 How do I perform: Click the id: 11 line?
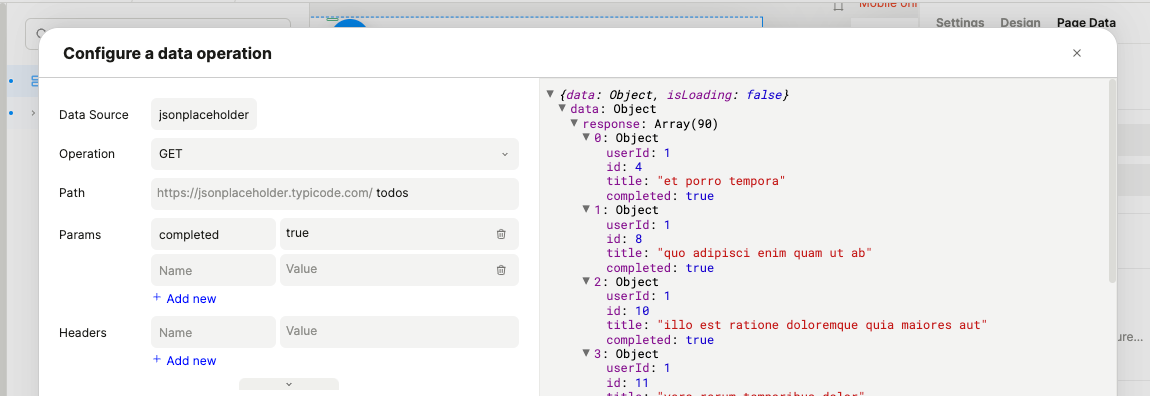tap(627, 383)
